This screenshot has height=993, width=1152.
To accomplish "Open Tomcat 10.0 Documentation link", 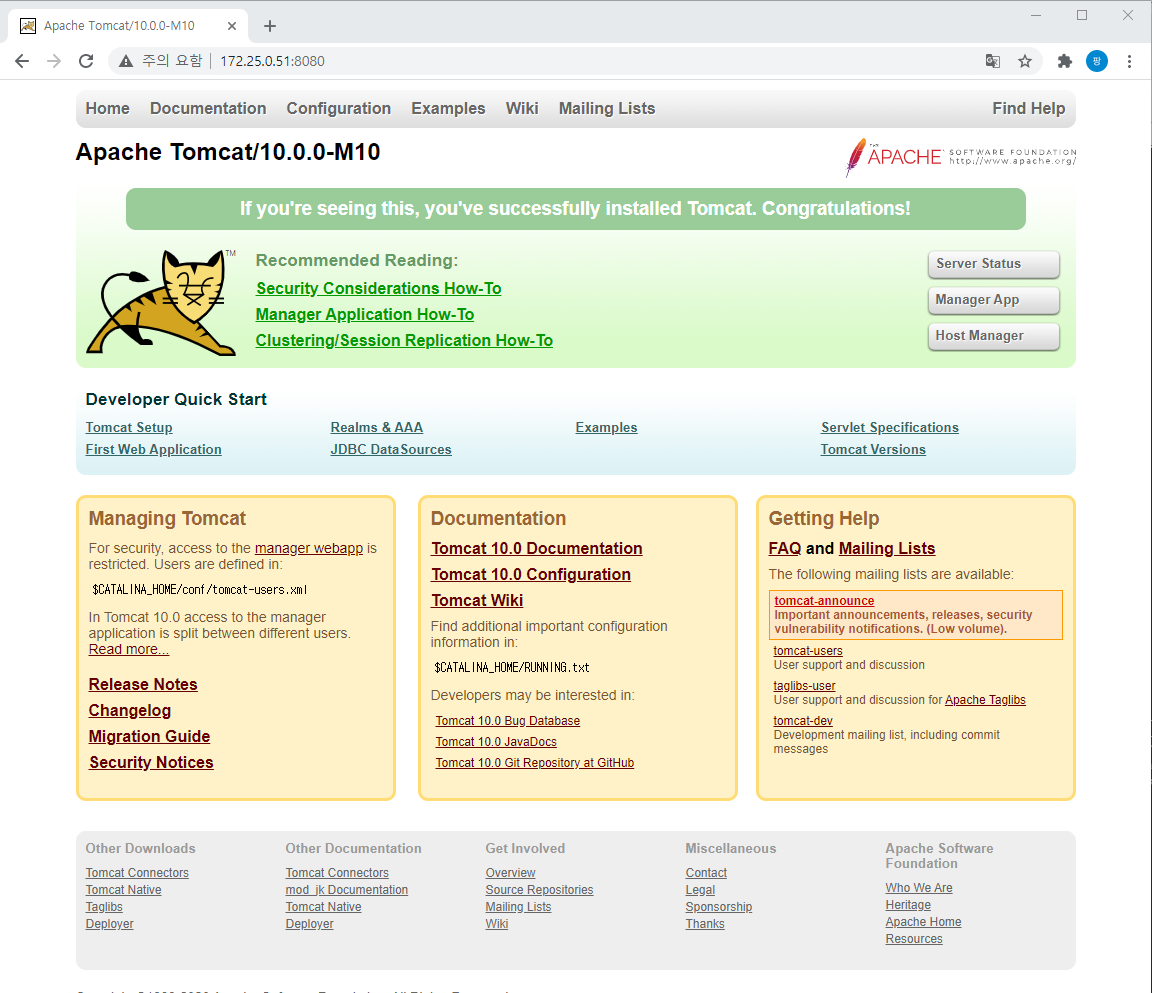I will (x=536, y=549).
